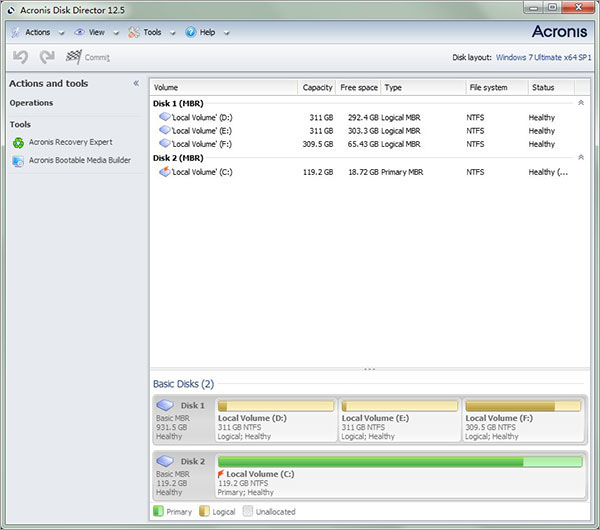Click the volume icon for drive F:
The image size is (600, 530).
click(165, 144)
